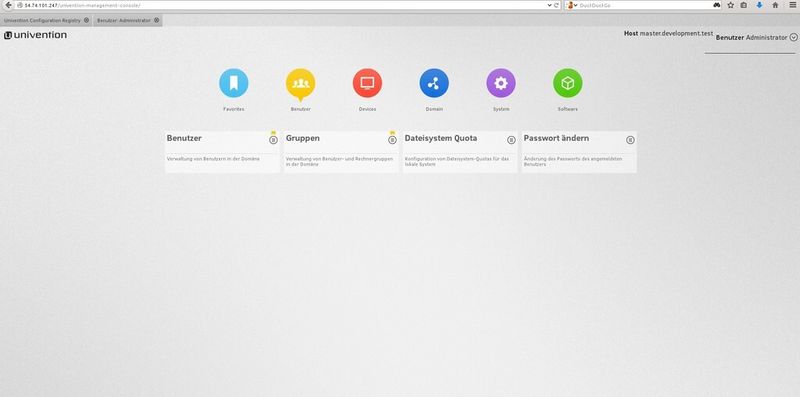Click the search binoculars icon in search box
The height and width of the screenshot is (397, 800).
point(717,5)
